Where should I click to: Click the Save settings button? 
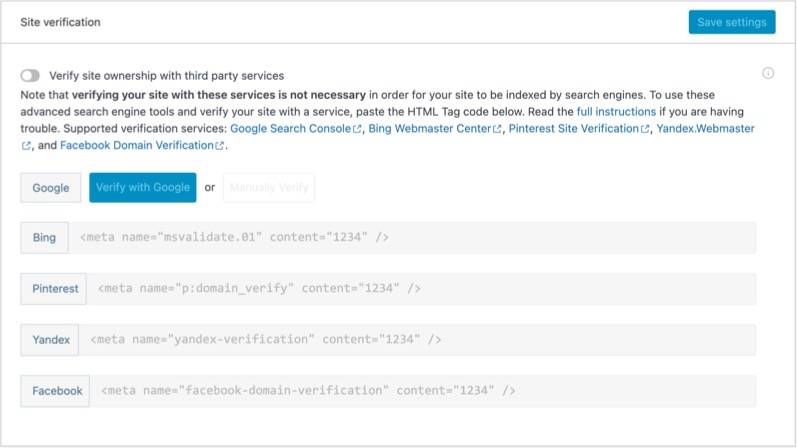[732, 22]
